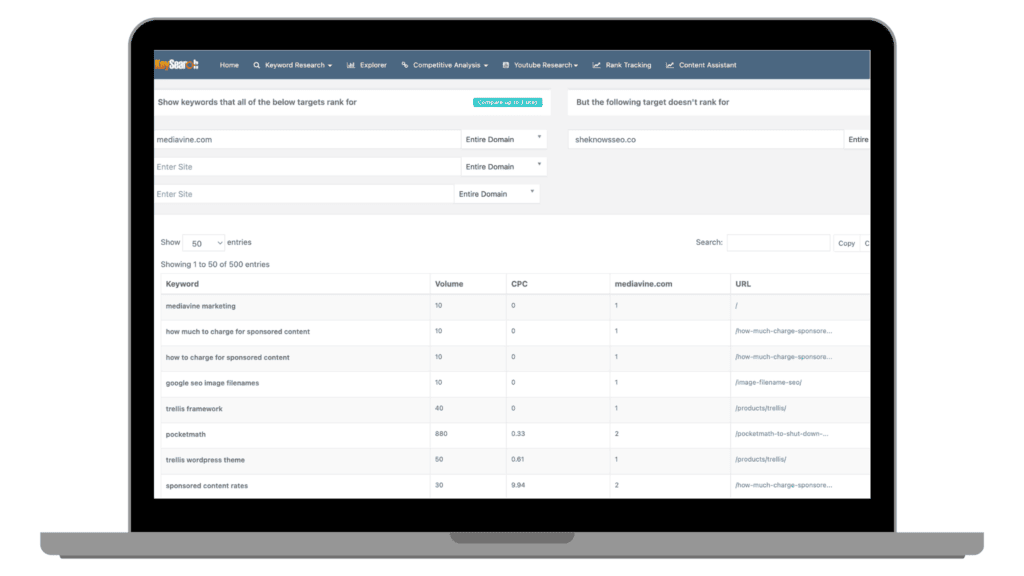Open the Show 50 entries dropdown

pyautogui.click(x=203, y=243)
